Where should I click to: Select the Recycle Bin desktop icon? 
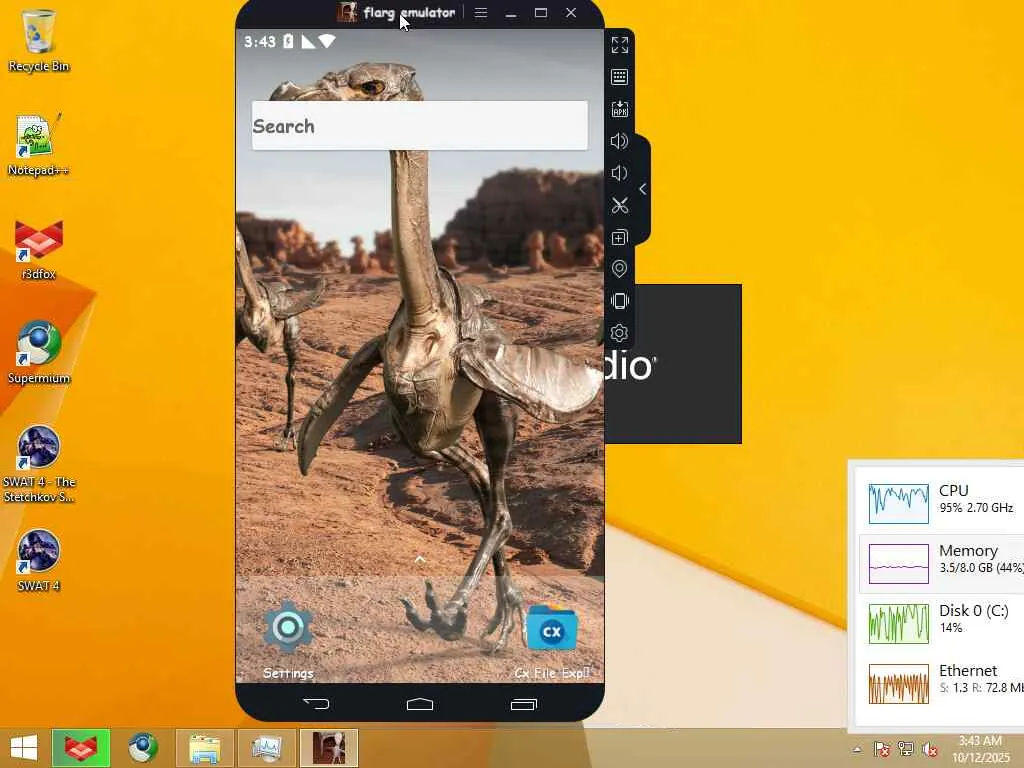click(x=39, y=40)
